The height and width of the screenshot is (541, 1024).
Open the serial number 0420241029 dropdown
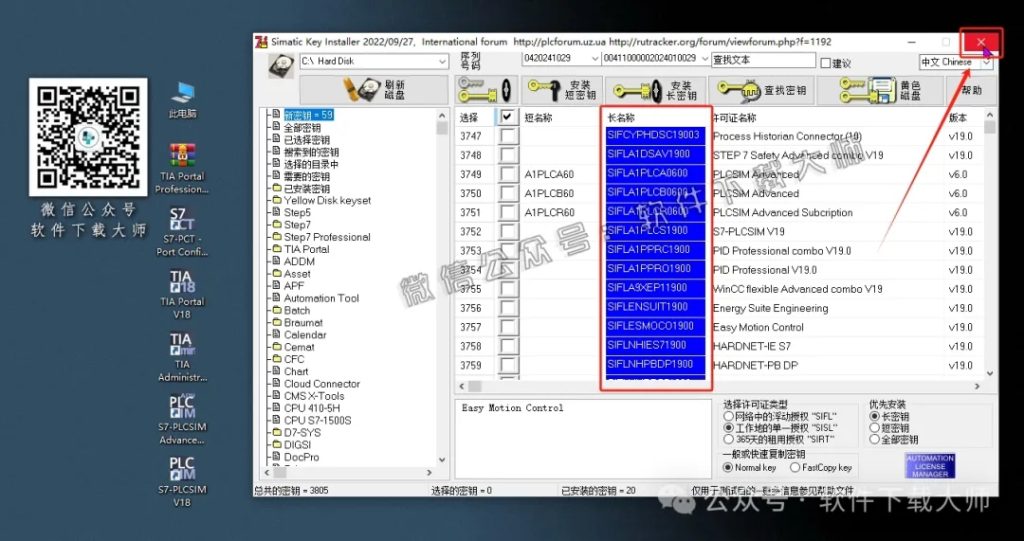point(594,59)
